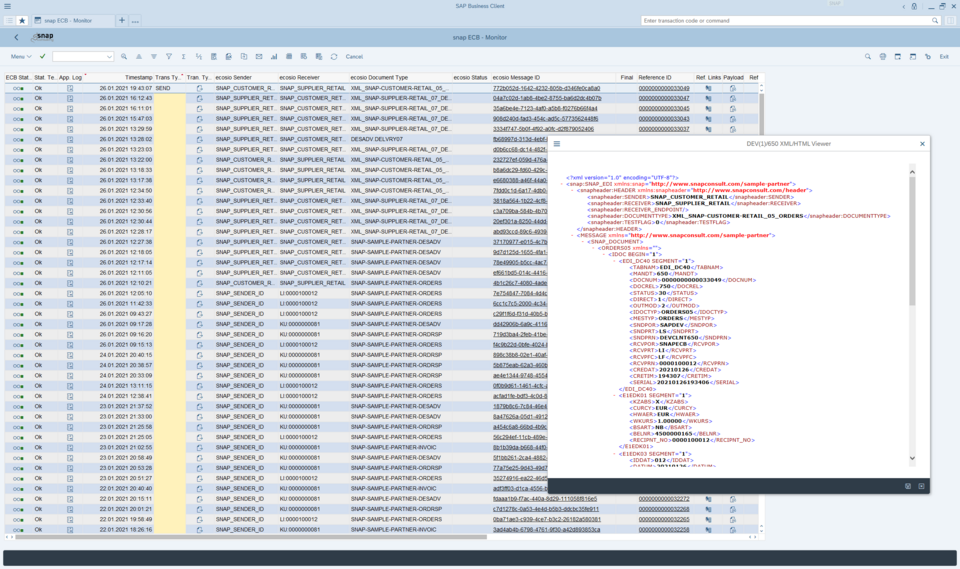Viewport: 960px width, 569px height.
Task: Select row with timestamp 22.01.2021 18:26:16
Action: (381, 529)
